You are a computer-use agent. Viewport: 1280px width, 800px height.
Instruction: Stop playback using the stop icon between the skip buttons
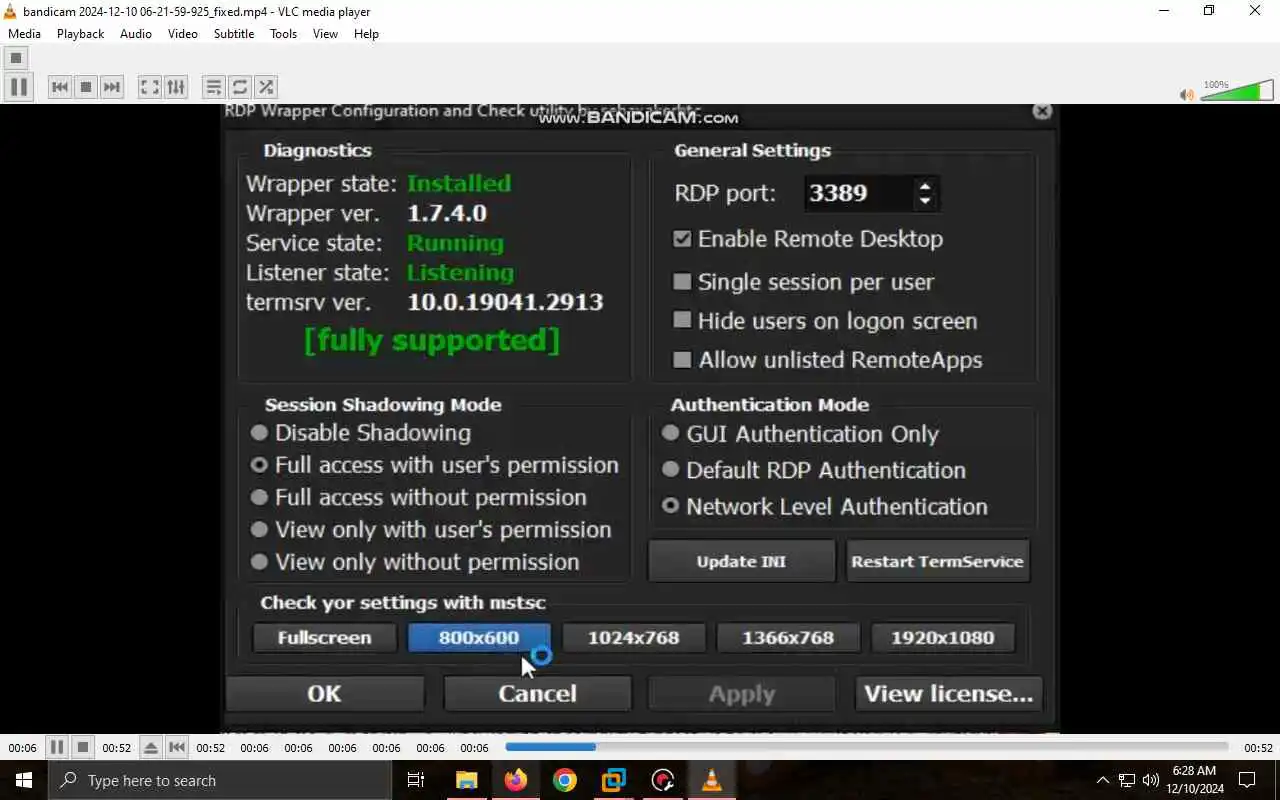pos(86,87)
